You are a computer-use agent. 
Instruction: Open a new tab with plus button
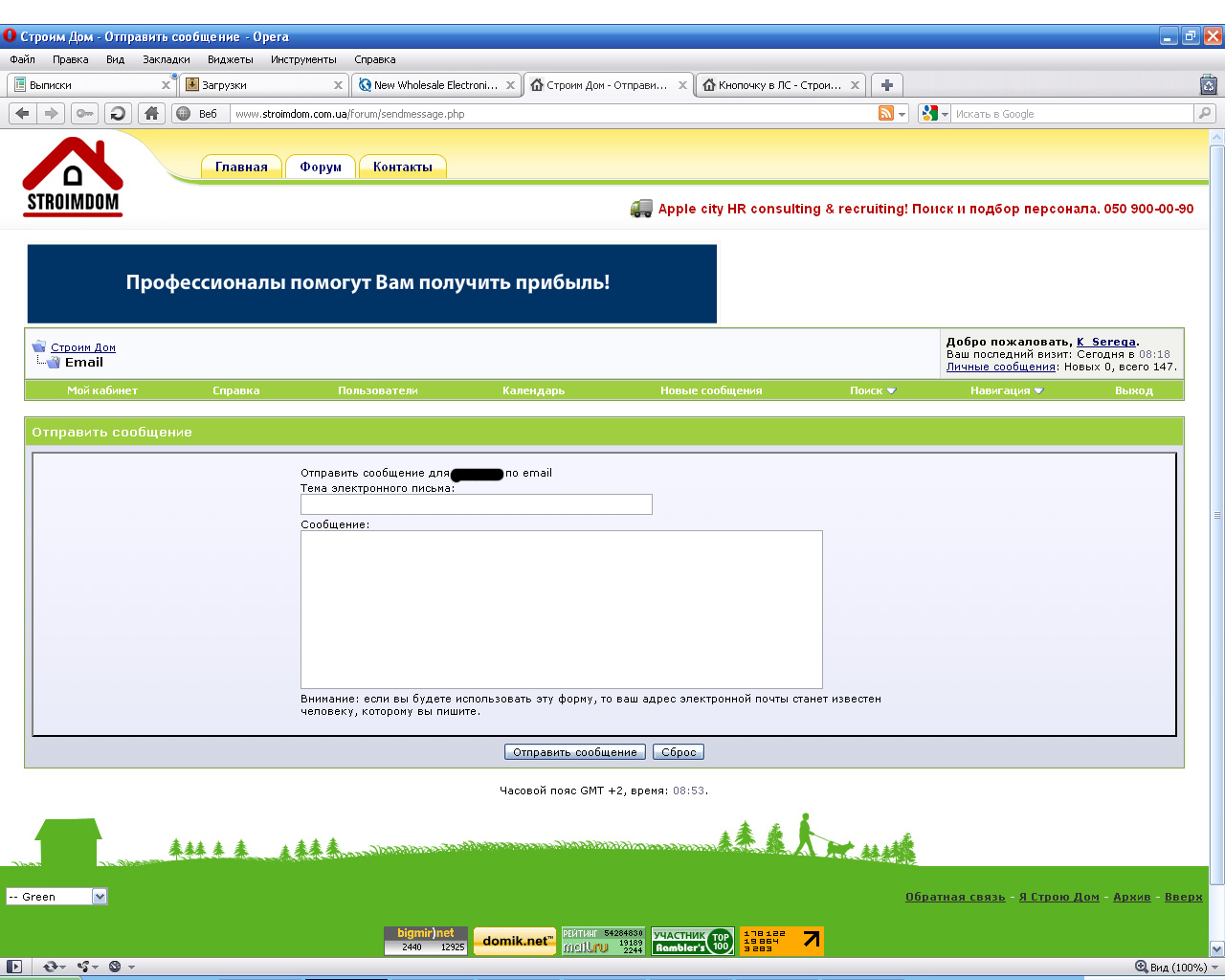pyautogui.click(x=887, y=85)
